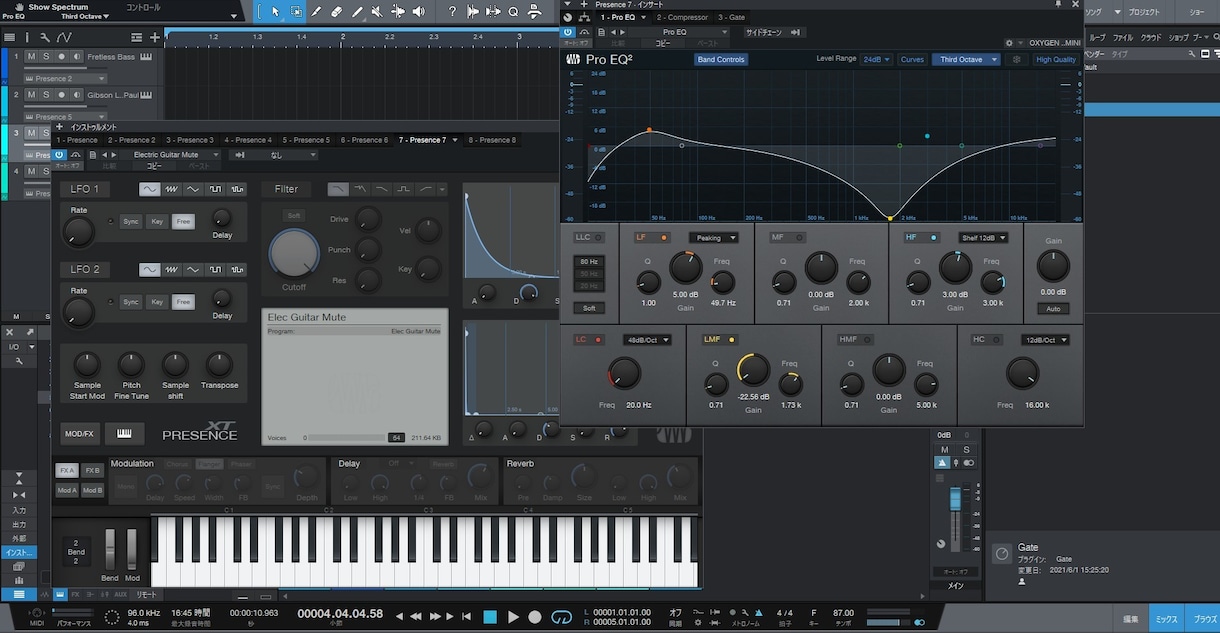Open the 8 - Presence 8 tab
This screenshot has width=1220, height=633.
491,140
